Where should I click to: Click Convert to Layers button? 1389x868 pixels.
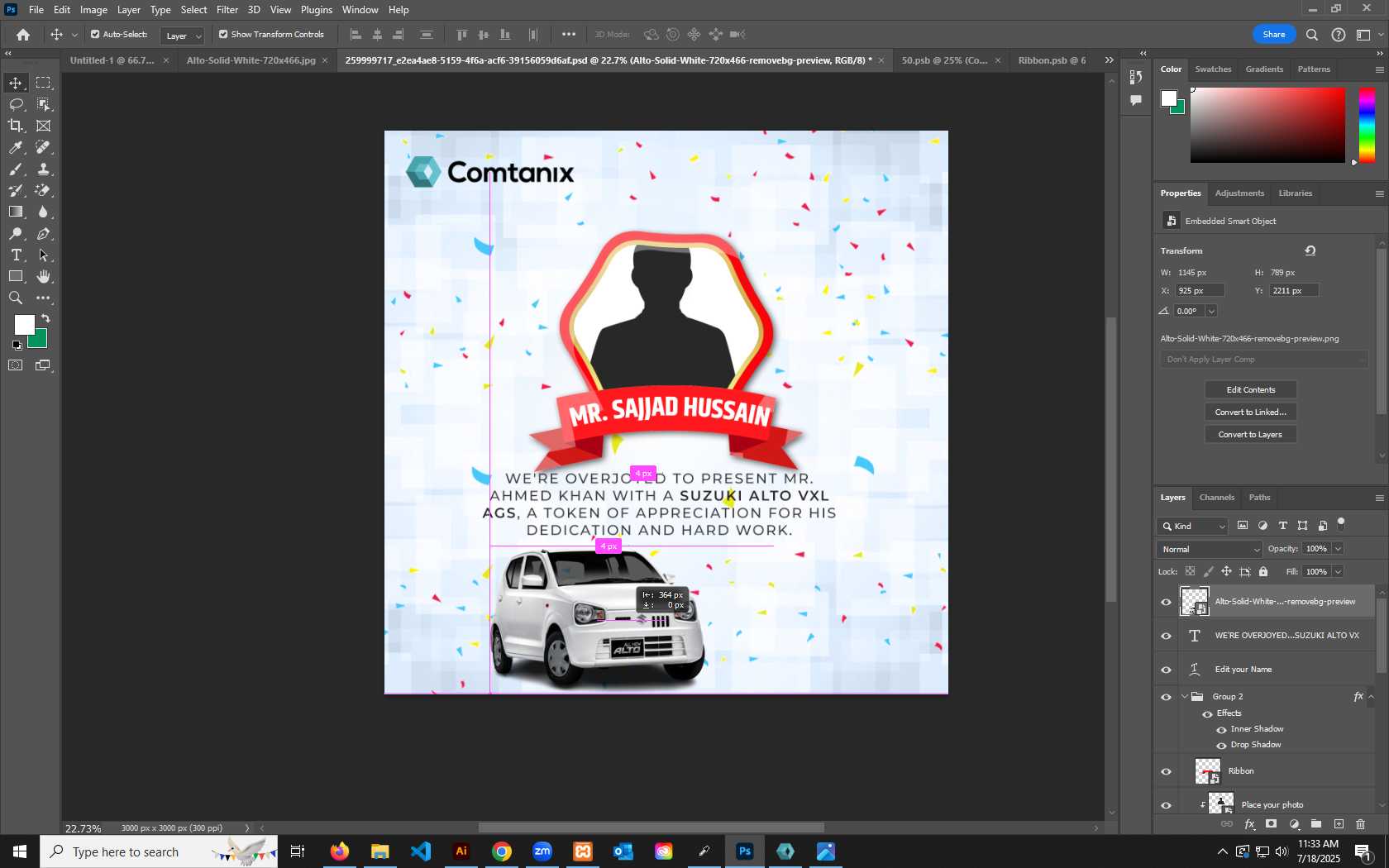coord(1251,435)
